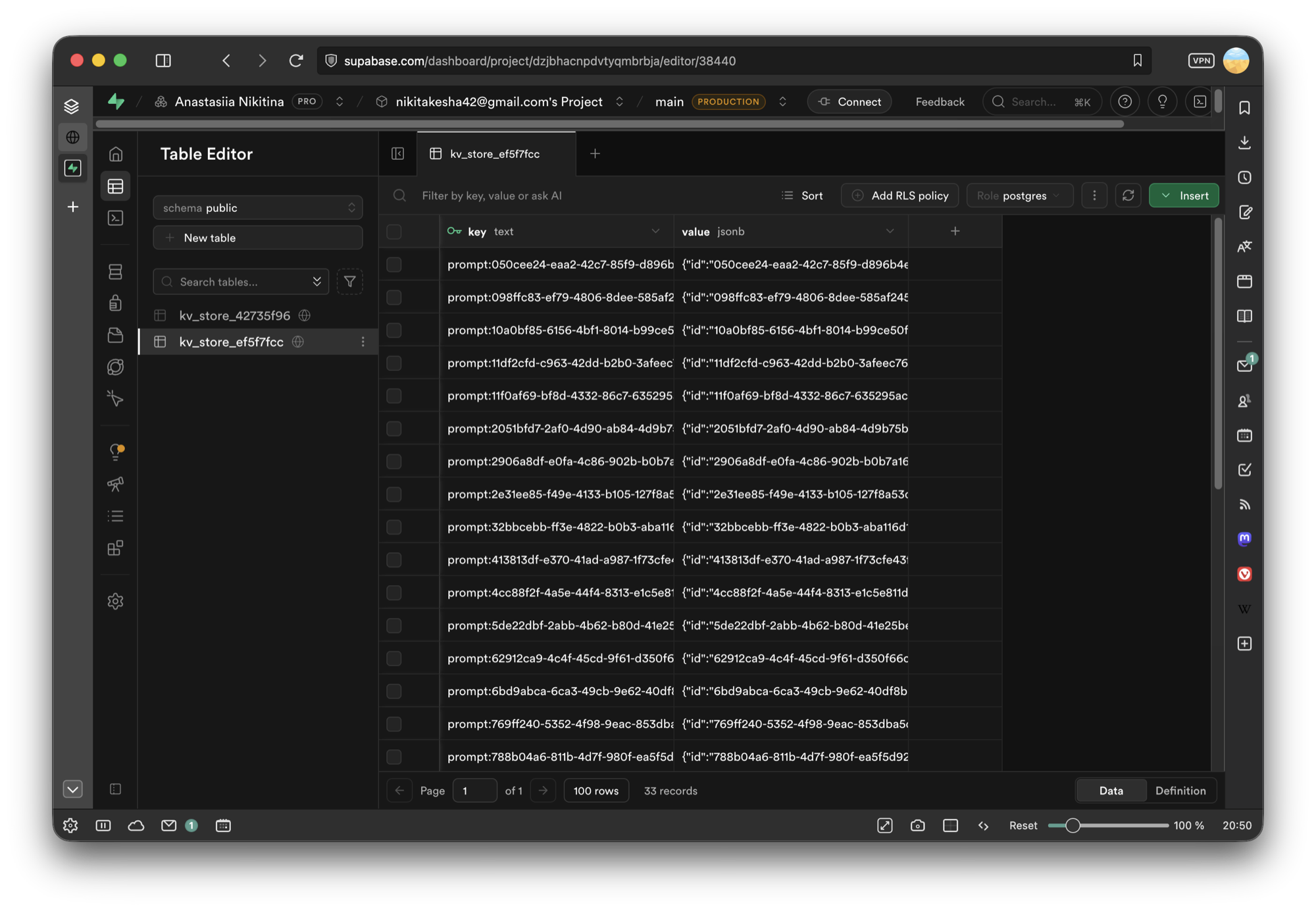Collapse the table list side panel
This screenshot has height=911, width=1316.
[398, 153]
